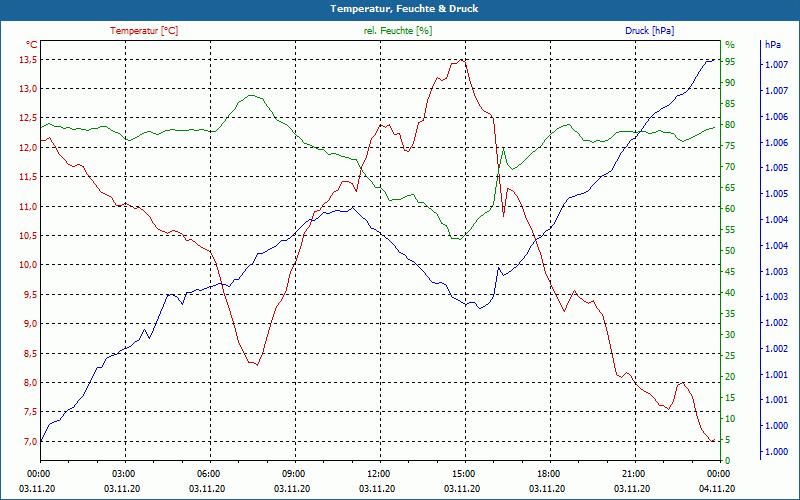Click the '11,0' temperature axis value

[28, 207]
